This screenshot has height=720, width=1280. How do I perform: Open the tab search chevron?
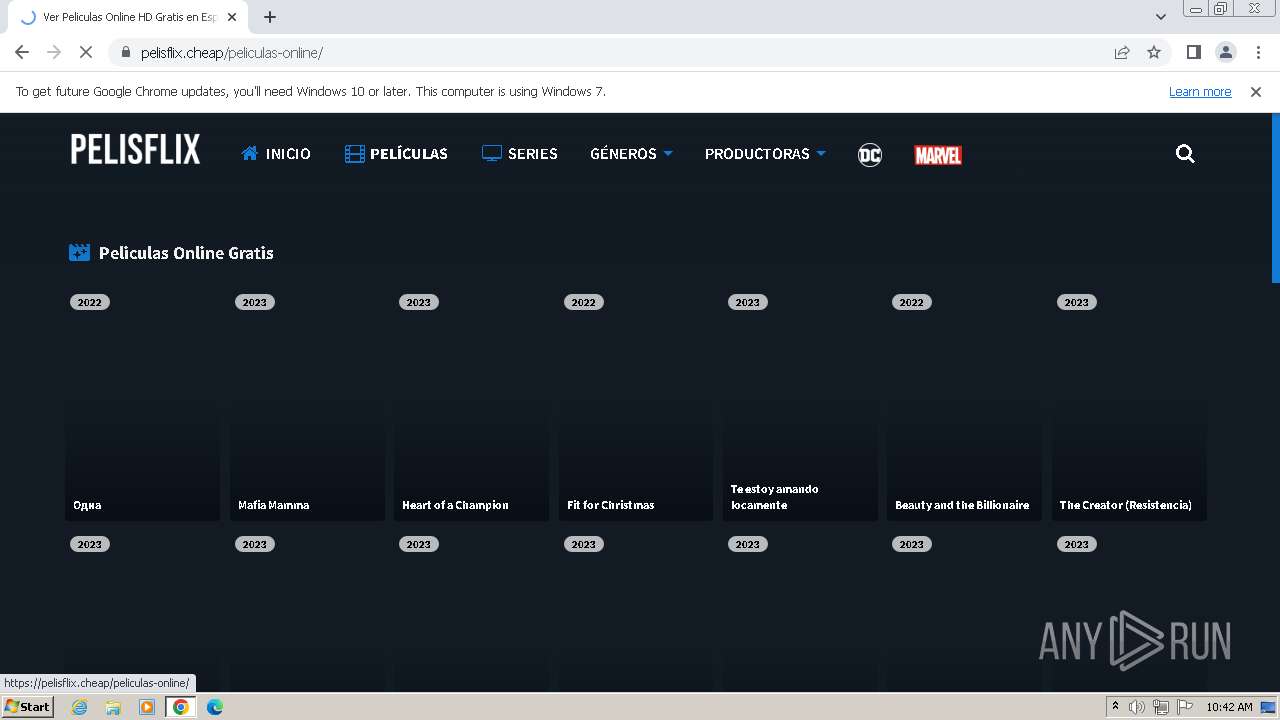pos(1161,17)
